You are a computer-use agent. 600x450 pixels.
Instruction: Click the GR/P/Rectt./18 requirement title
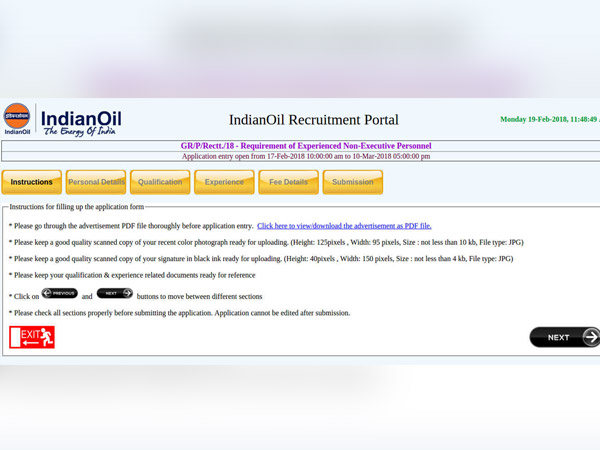tap(306, 146)
